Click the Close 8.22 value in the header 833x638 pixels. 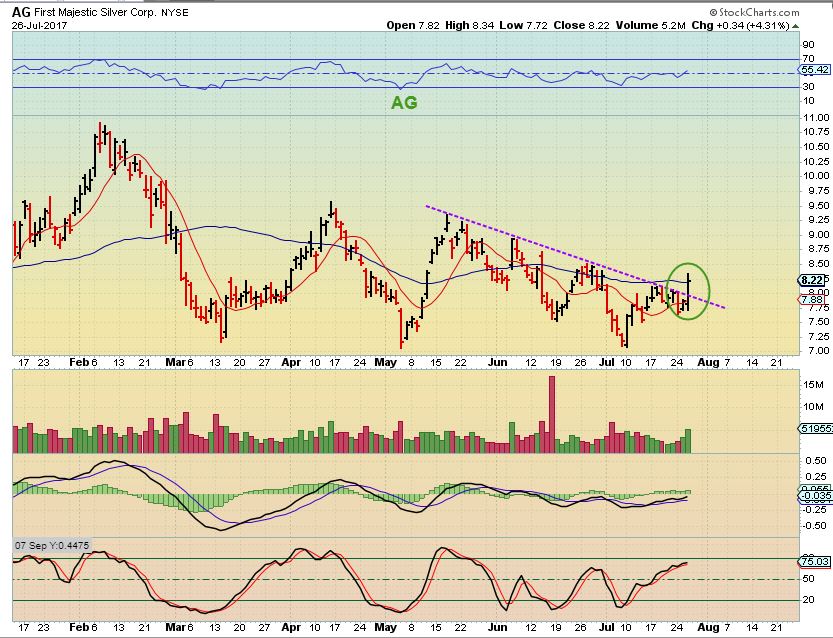pos(582,25)
